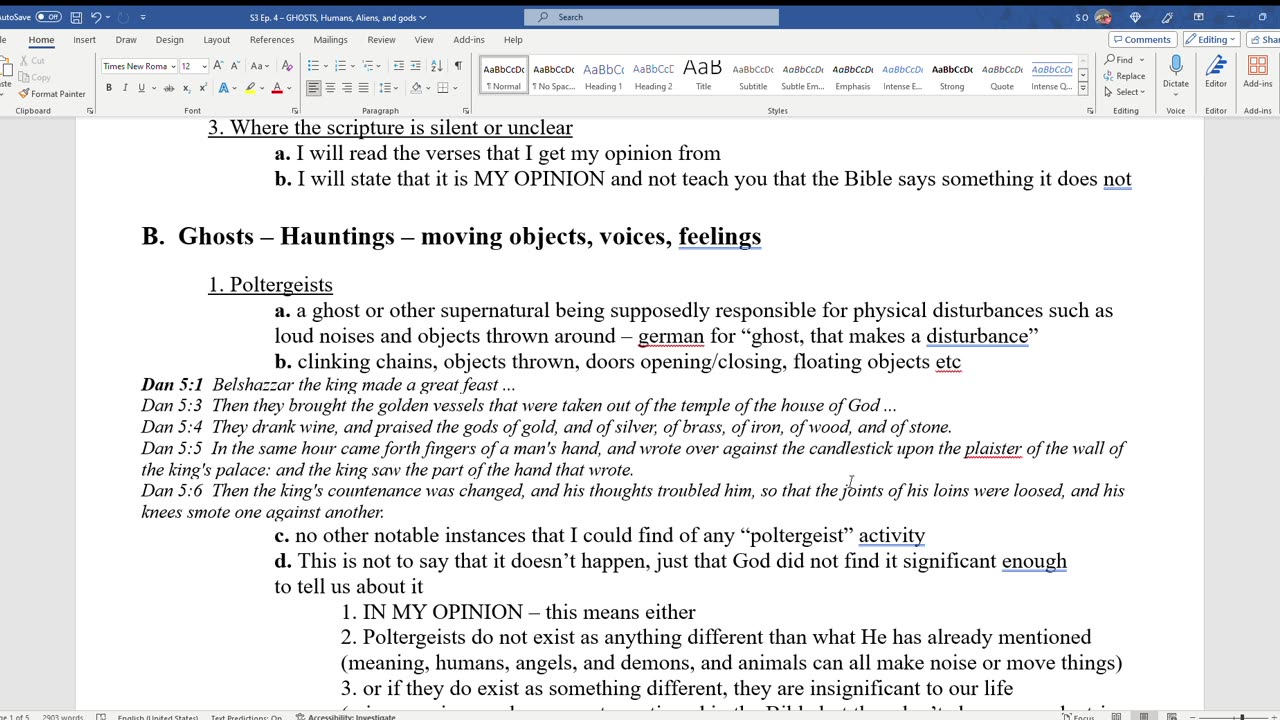Image resolution: width=1280 pixels, height=720 pixels.
Task: Toggle Bold formatting
Action: (109, 88)
